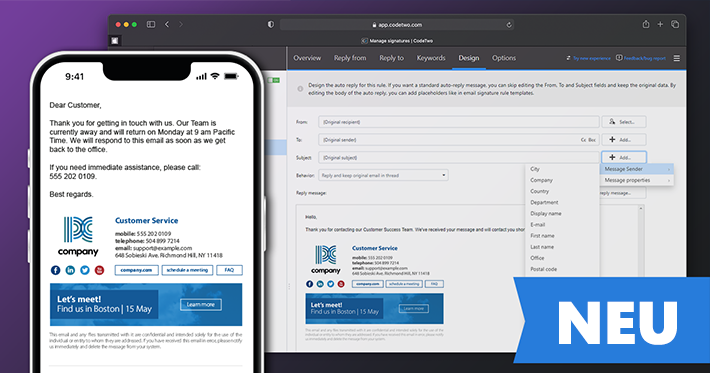Open the Feedback/bug report link

pos(641,58)
